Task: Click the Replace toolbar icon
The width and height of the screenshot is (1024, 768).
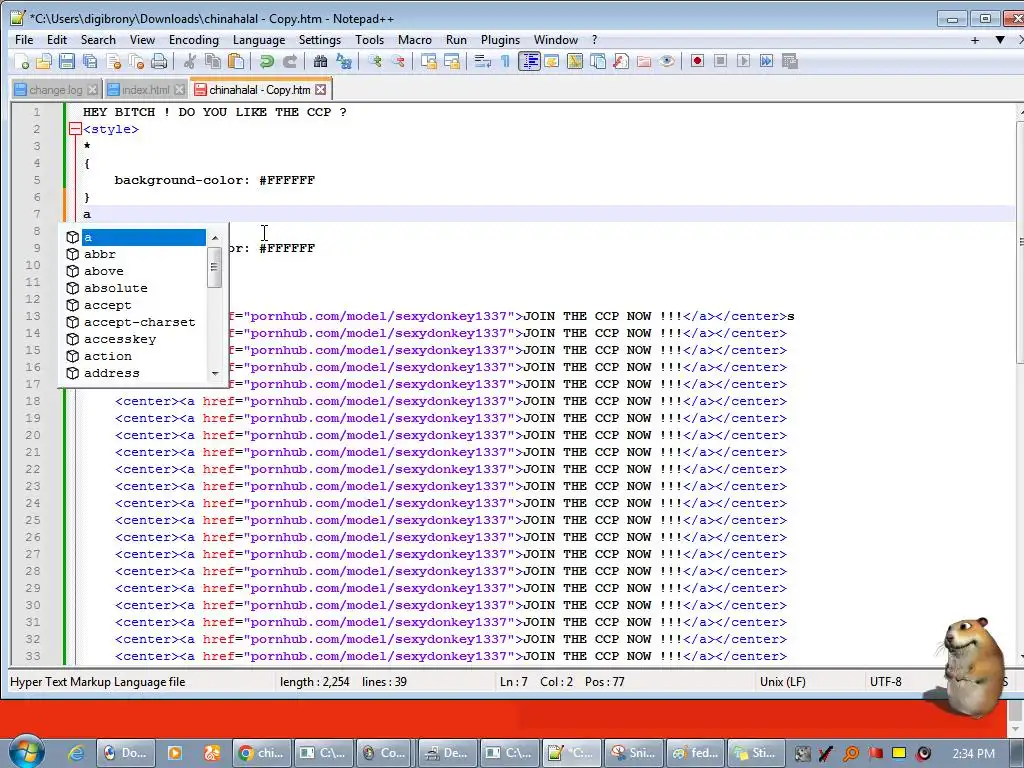Action: click(x=344, y=61)
